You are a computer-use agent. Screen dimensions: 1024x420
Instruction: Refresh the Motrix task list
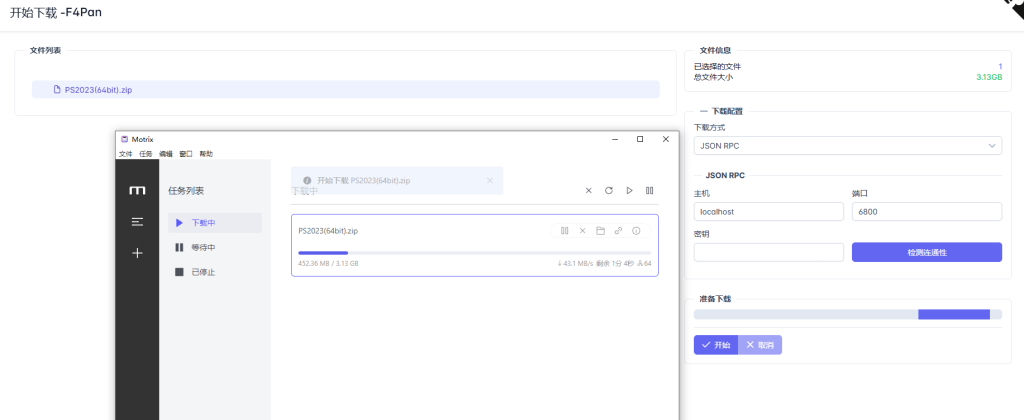point(609,191)
